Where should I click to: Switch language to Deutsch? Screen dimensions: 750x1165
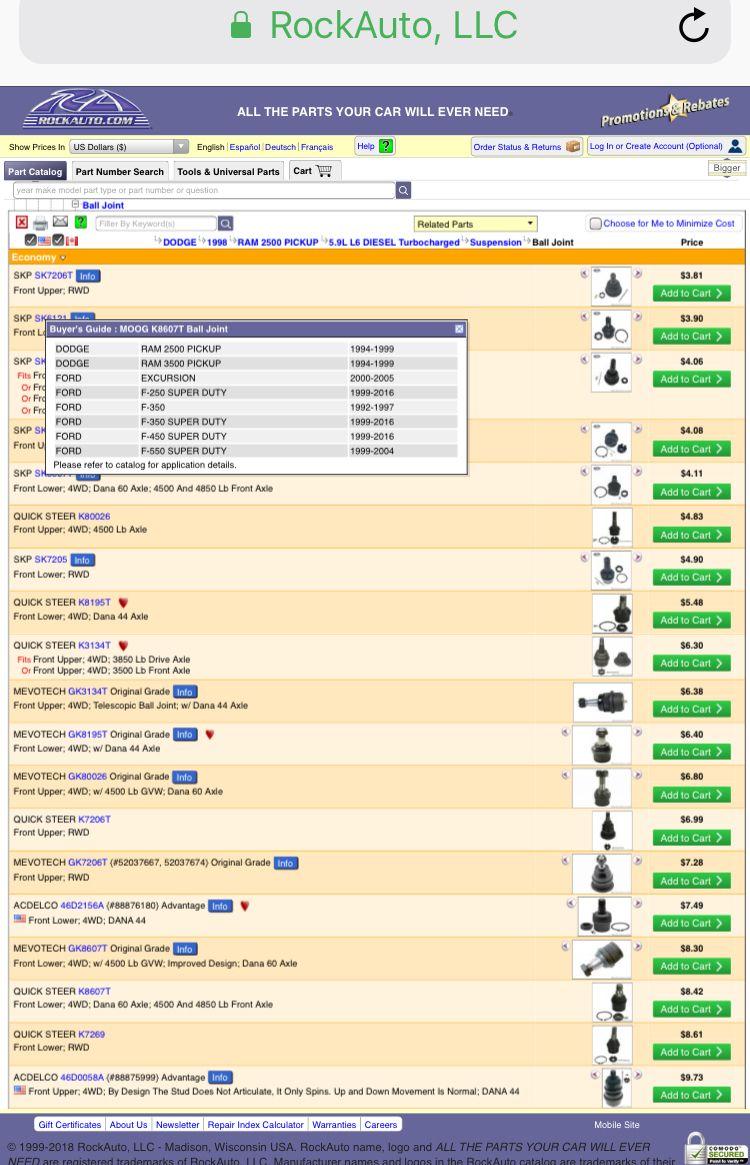pos(280,147)
